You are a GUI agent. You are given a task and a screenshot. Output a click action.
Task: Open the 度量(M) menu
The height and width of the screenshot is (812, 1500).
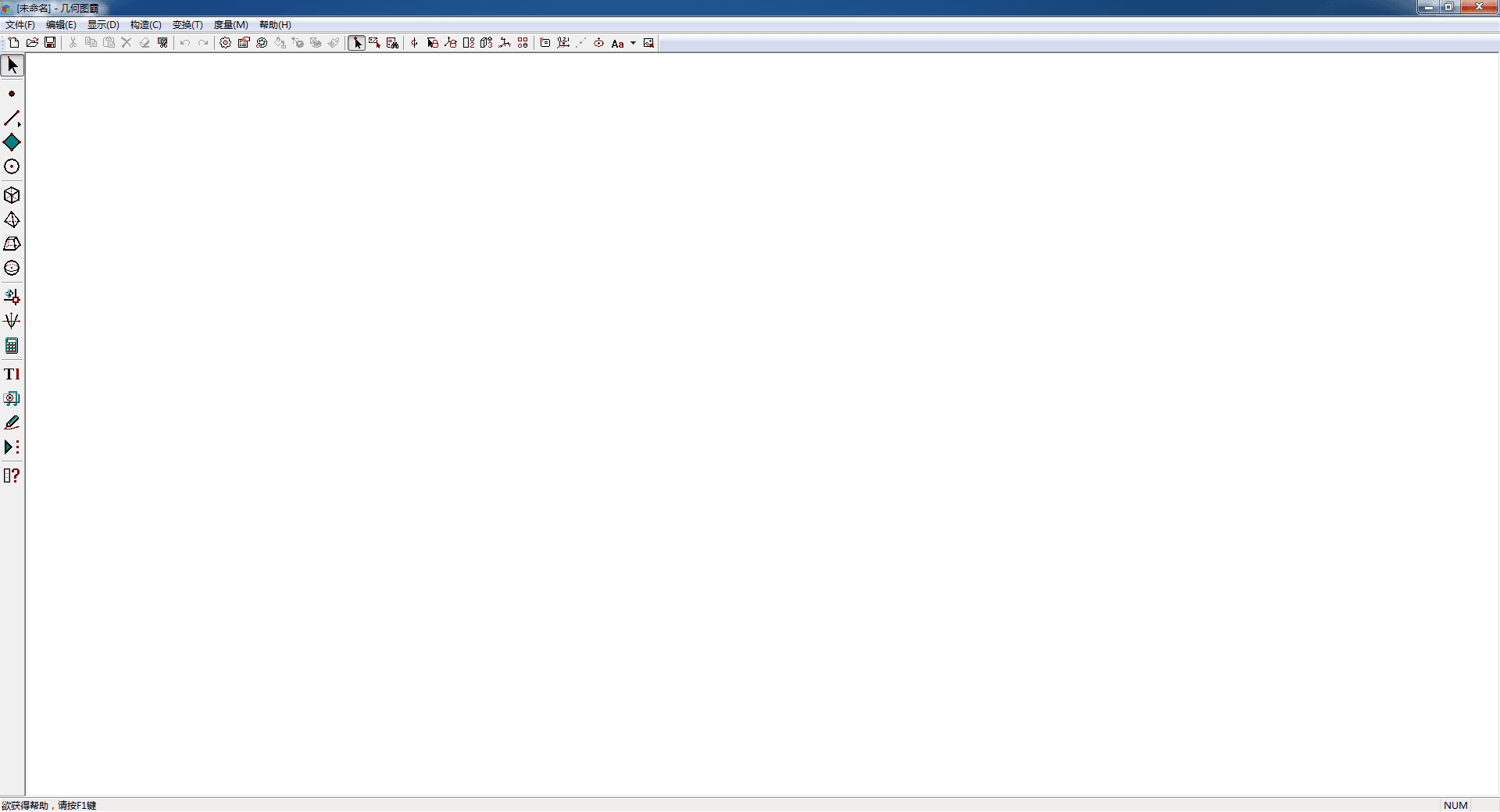pos(230,25)
